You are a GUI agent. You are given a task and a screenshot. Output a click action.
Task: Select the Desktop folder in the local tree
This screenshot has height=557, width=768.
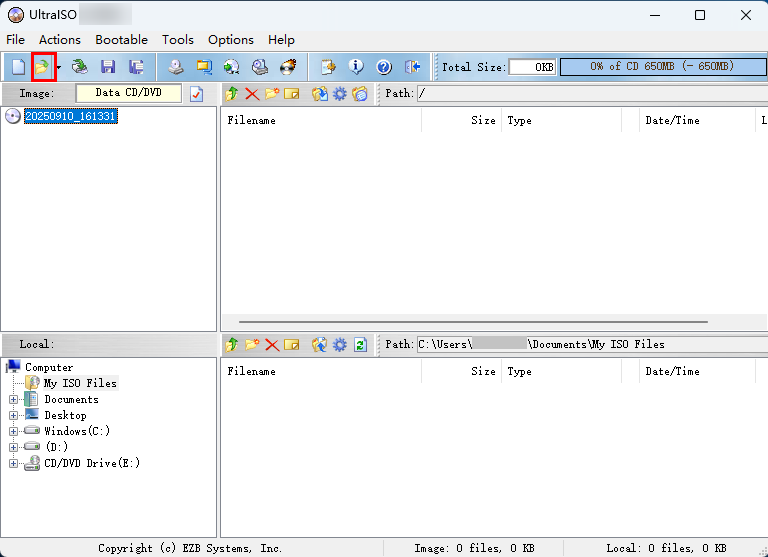coord(65,415)
